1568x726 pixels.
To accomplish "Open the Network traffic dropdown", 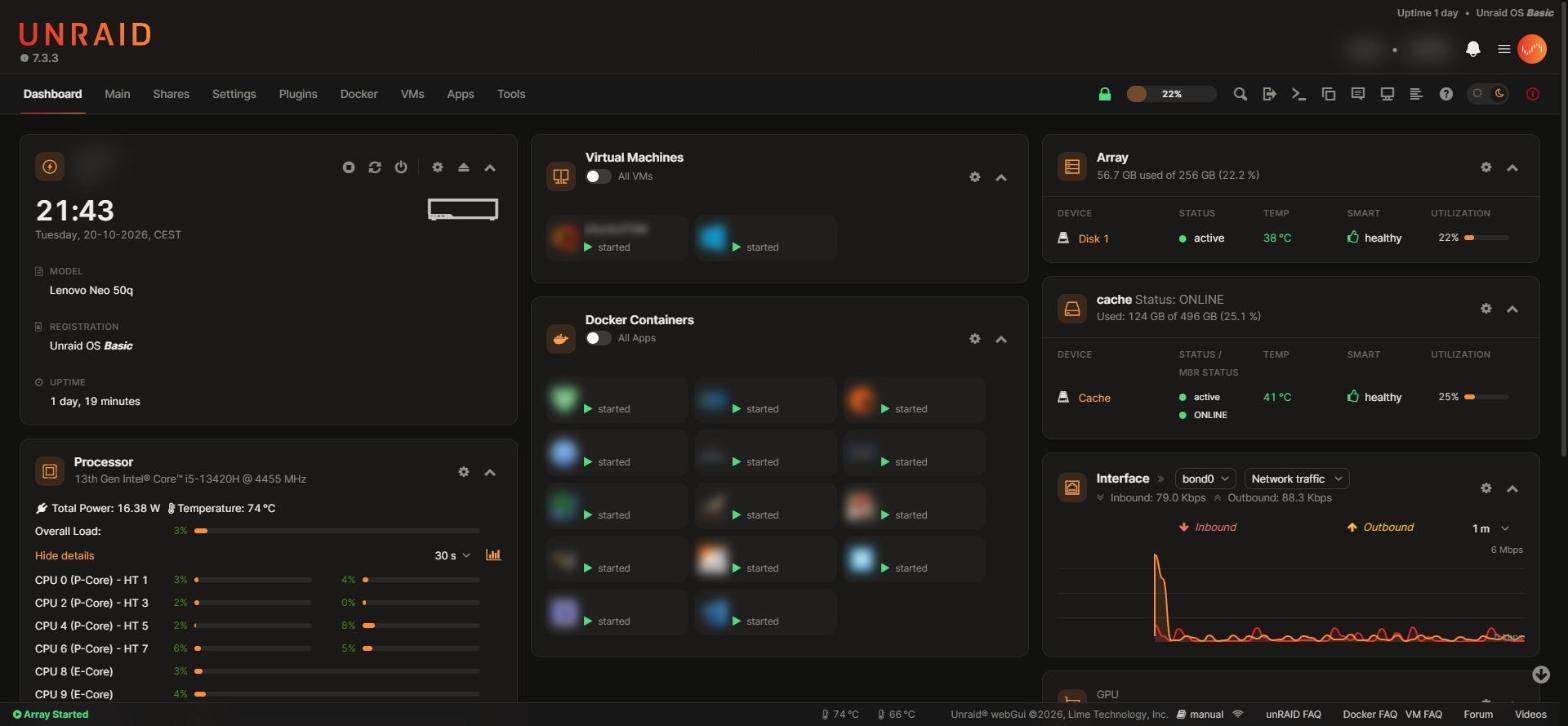I will coord(1297,479).
